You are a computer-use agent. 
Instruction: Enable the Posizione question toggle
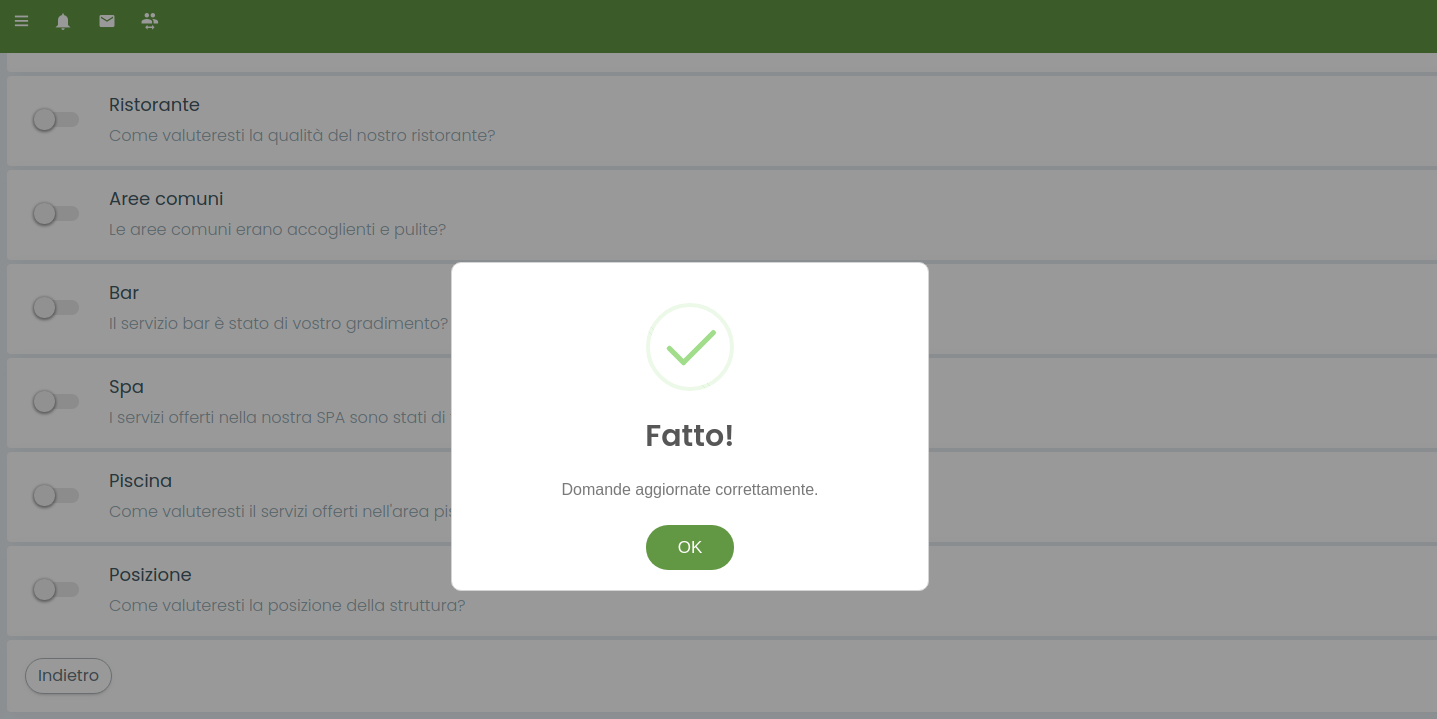pos(55,590)
